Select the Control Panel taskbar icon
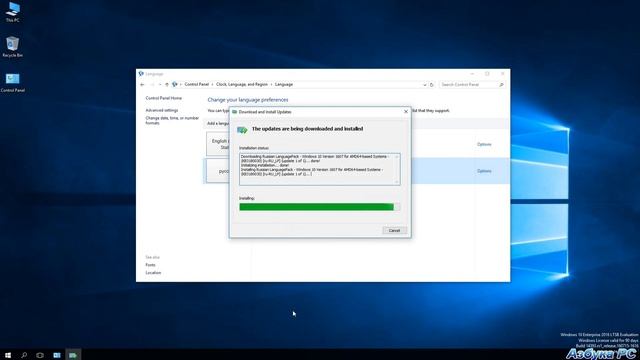 pyautogui.click(x=57, y=355)
